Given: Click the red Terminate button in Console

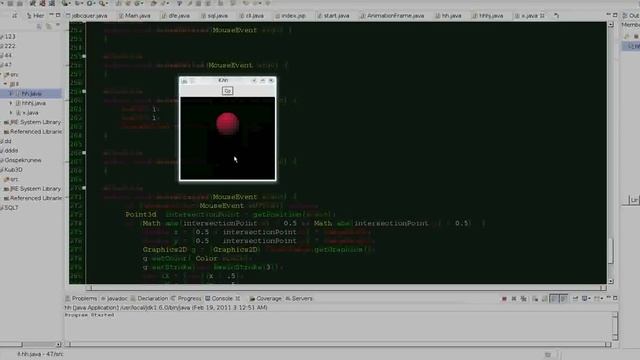Looking at the screenshot, I should [x=504, y=299].
